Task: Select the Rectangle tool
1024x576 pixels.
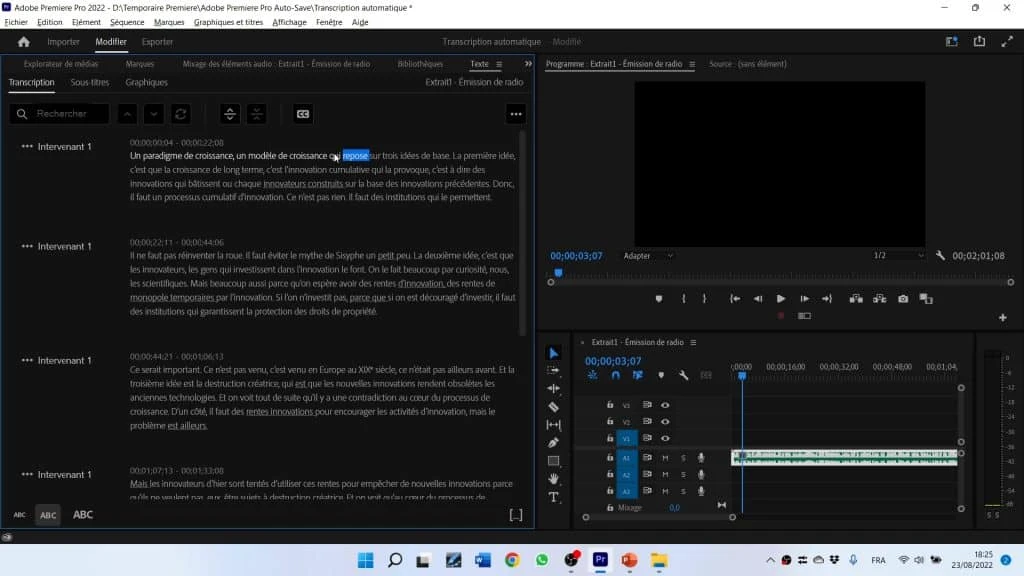Action: pos(553,460)
